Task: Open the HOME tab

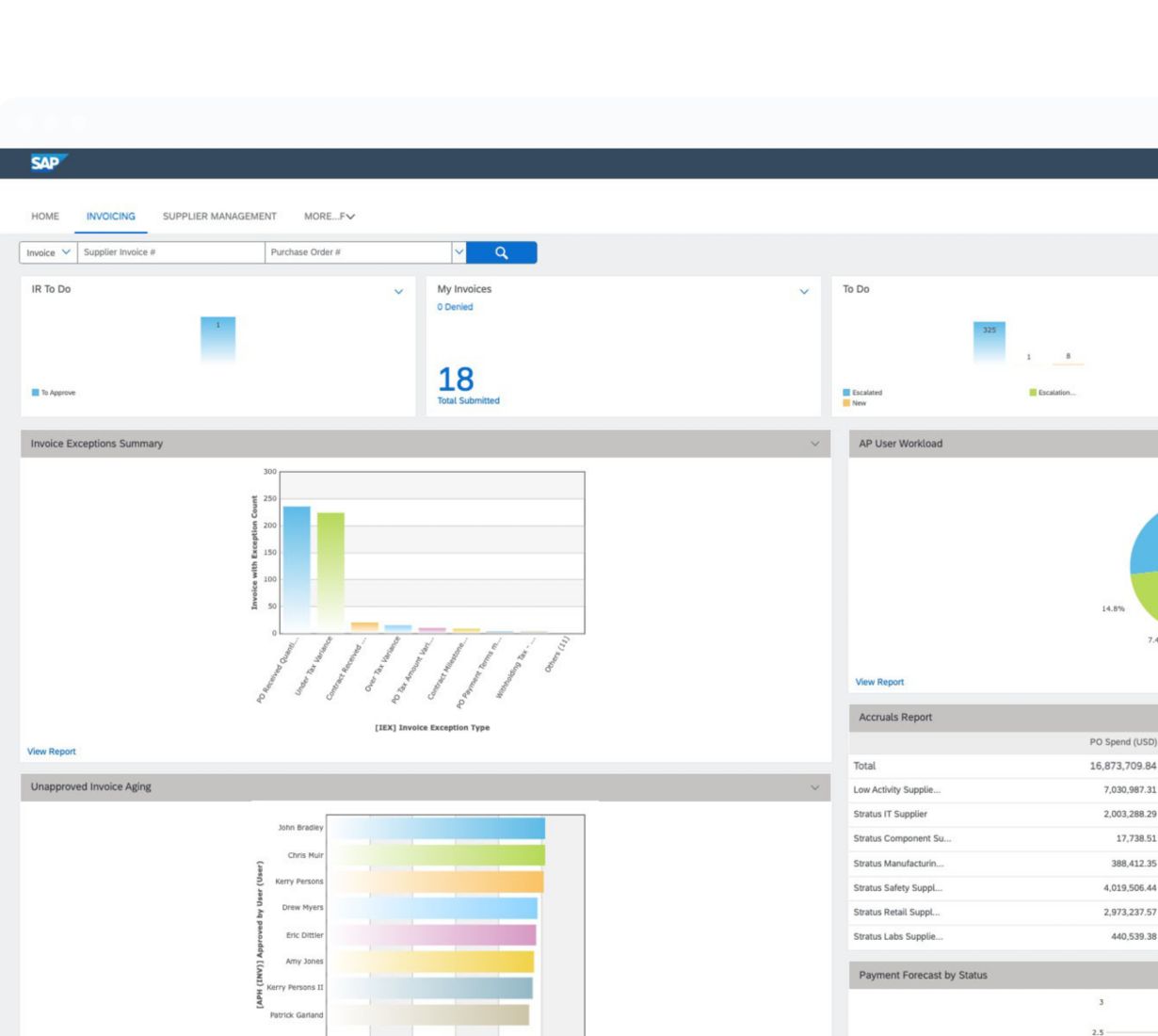Action: 45,217
